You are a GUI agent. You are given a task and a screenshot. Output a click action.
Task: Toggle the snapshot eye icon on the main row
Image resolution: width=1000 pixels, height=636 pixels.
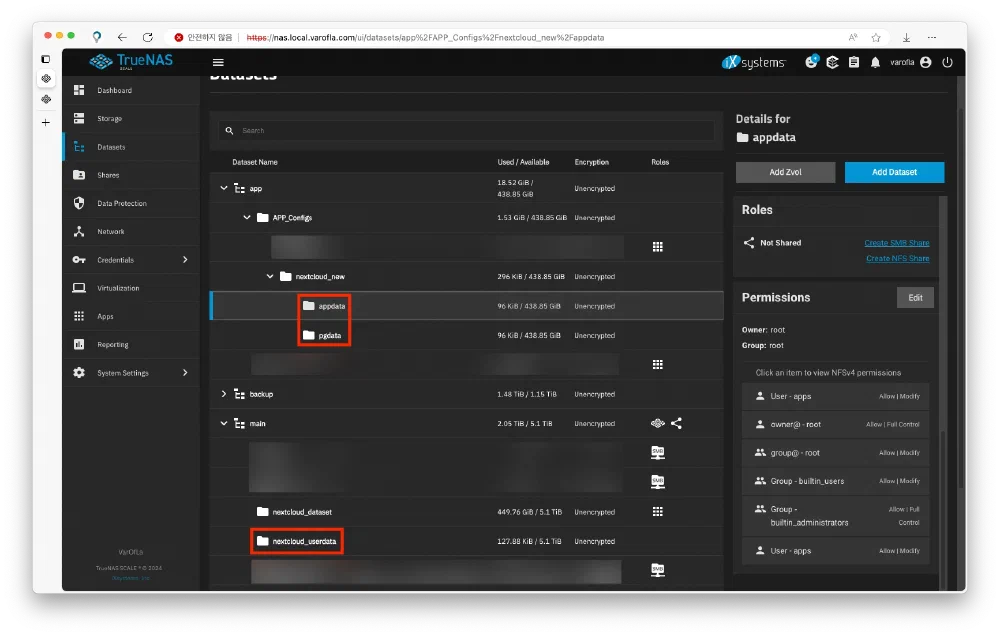(x=657, y=423)
